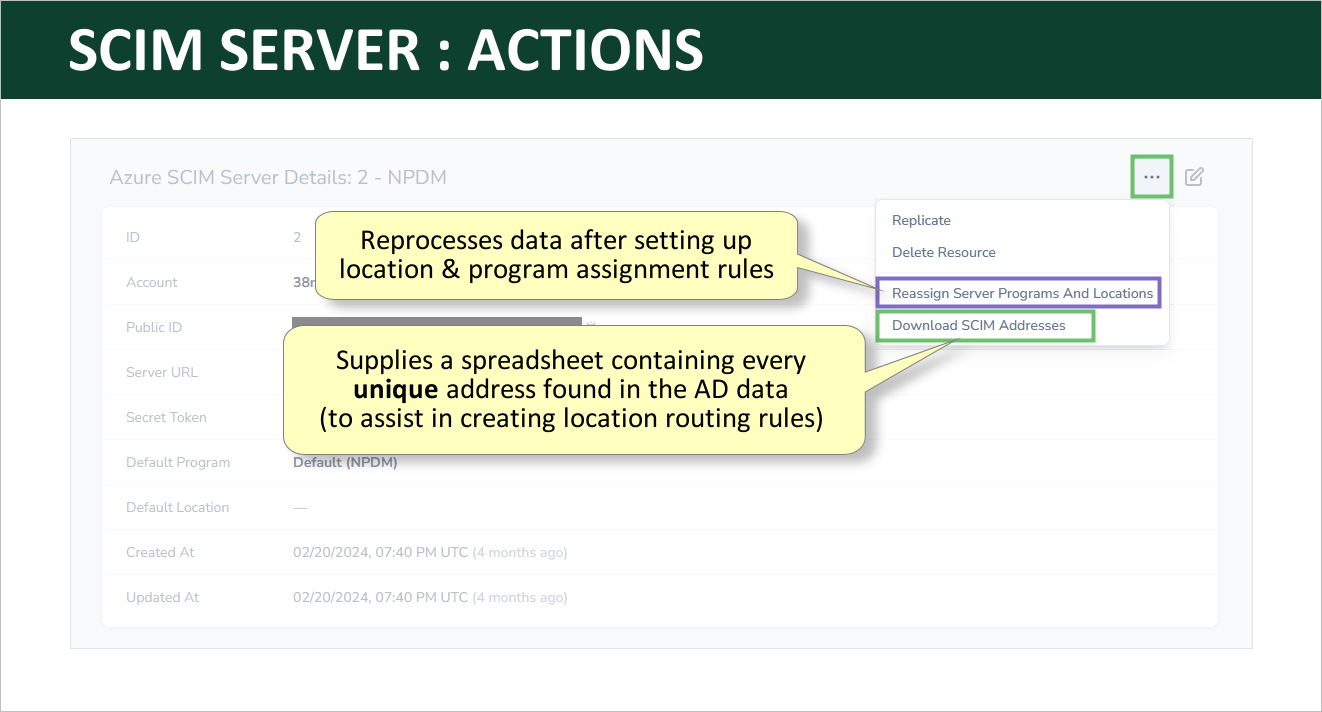The width and height of the screenshot is (1322, 712).
Task: Choose Delete Resource from the menu
Action: pos(943,252)
